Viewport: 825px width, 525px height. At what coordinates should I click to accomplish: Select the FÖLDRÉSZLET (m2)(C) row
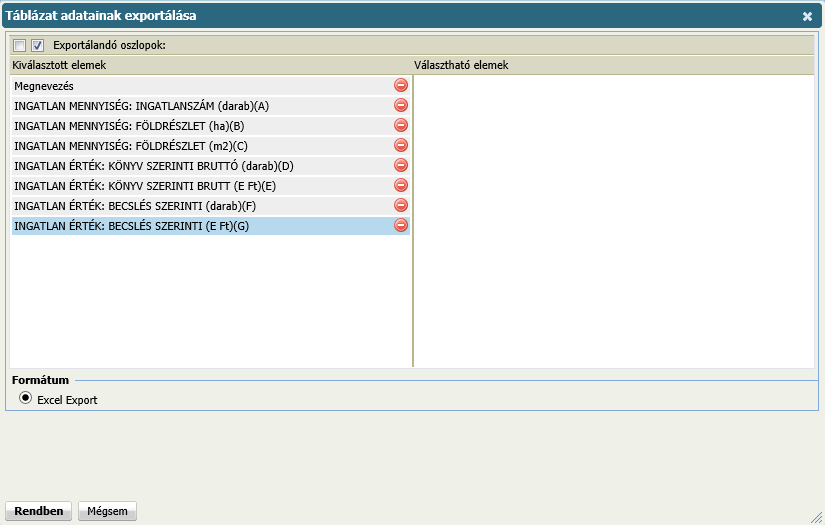(x=210, y=146)
